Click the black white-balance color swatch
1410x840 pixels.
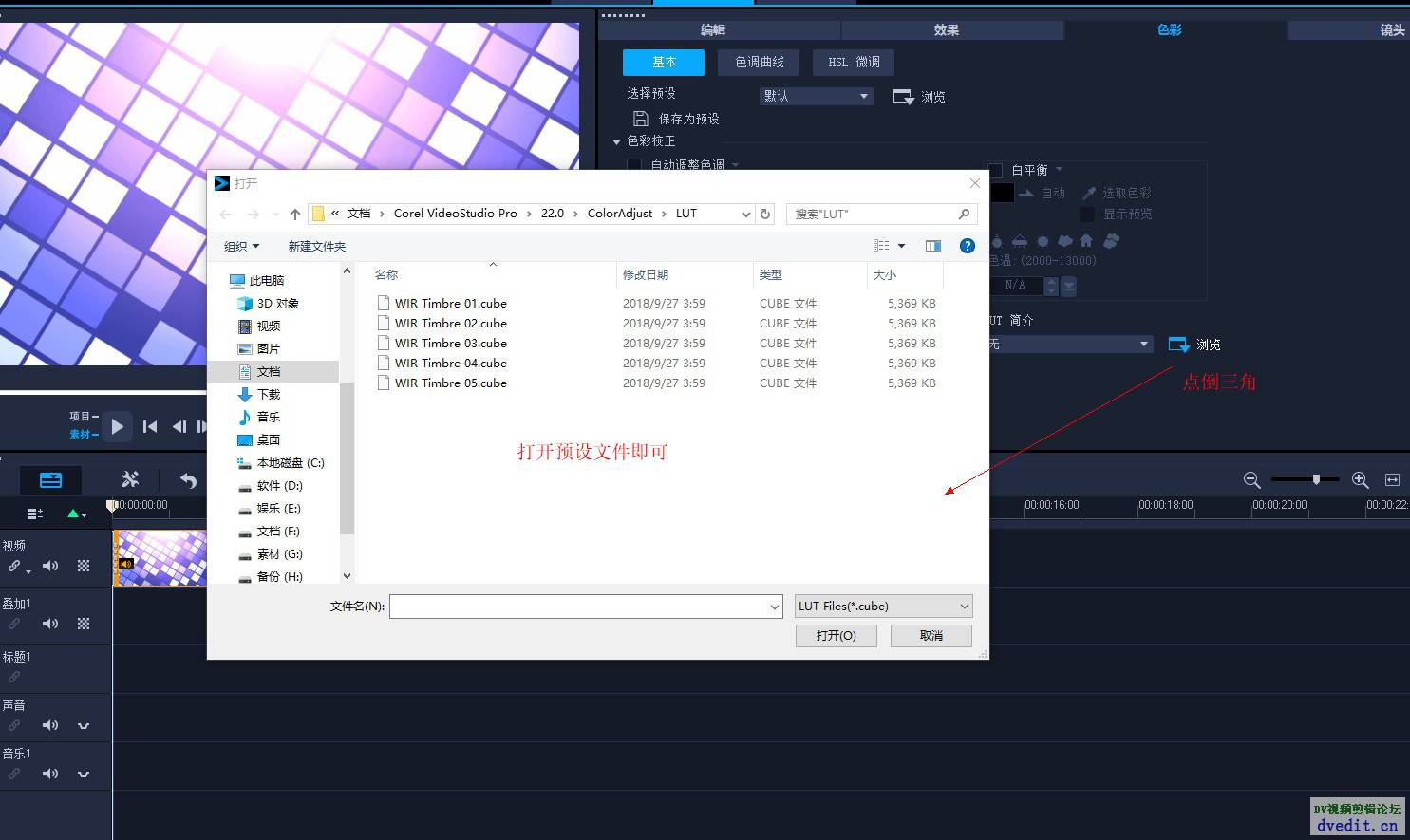point(1003,193)
